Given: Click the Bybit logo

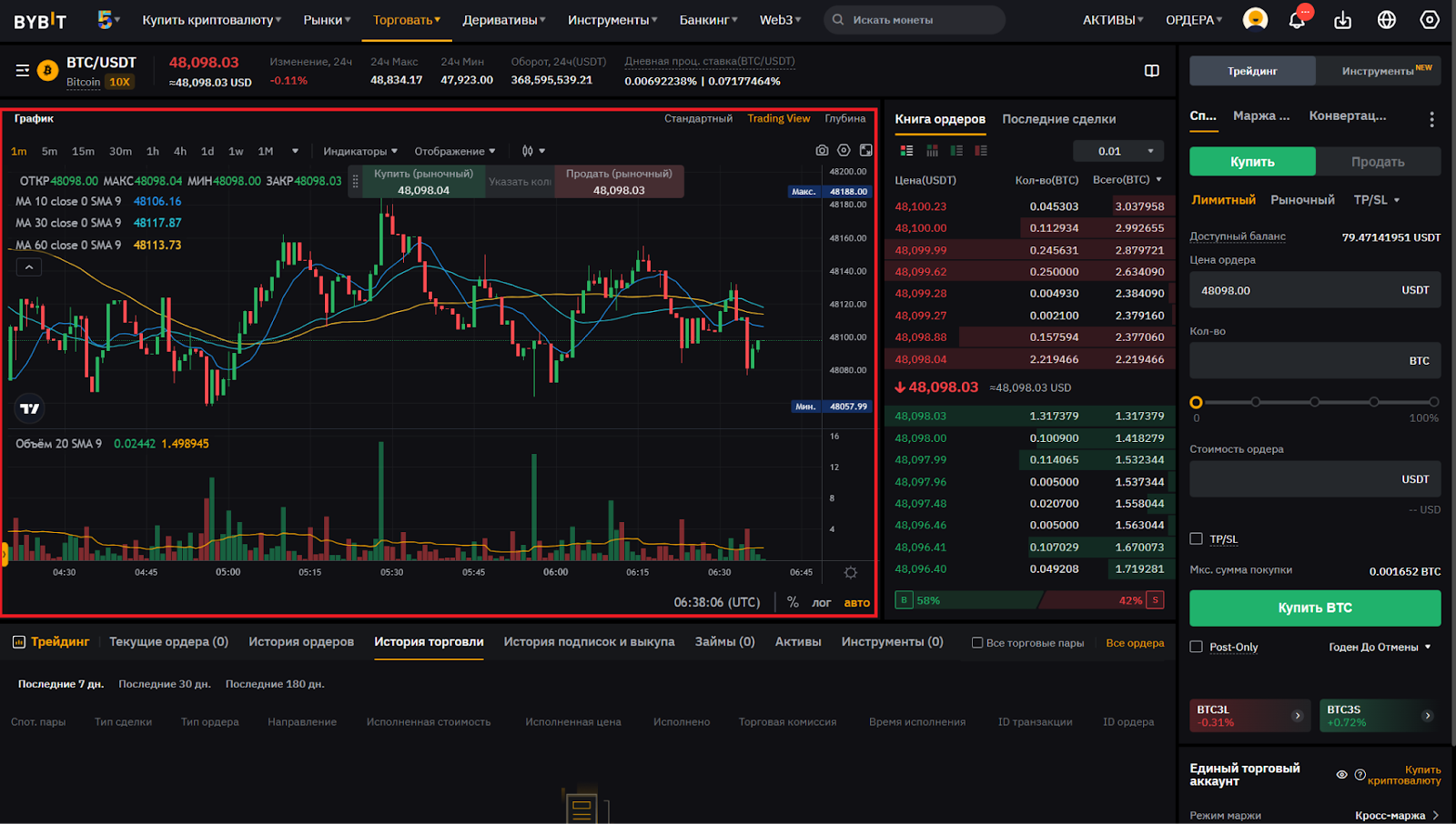Looking at the screenshot, I should click(40, 20).
